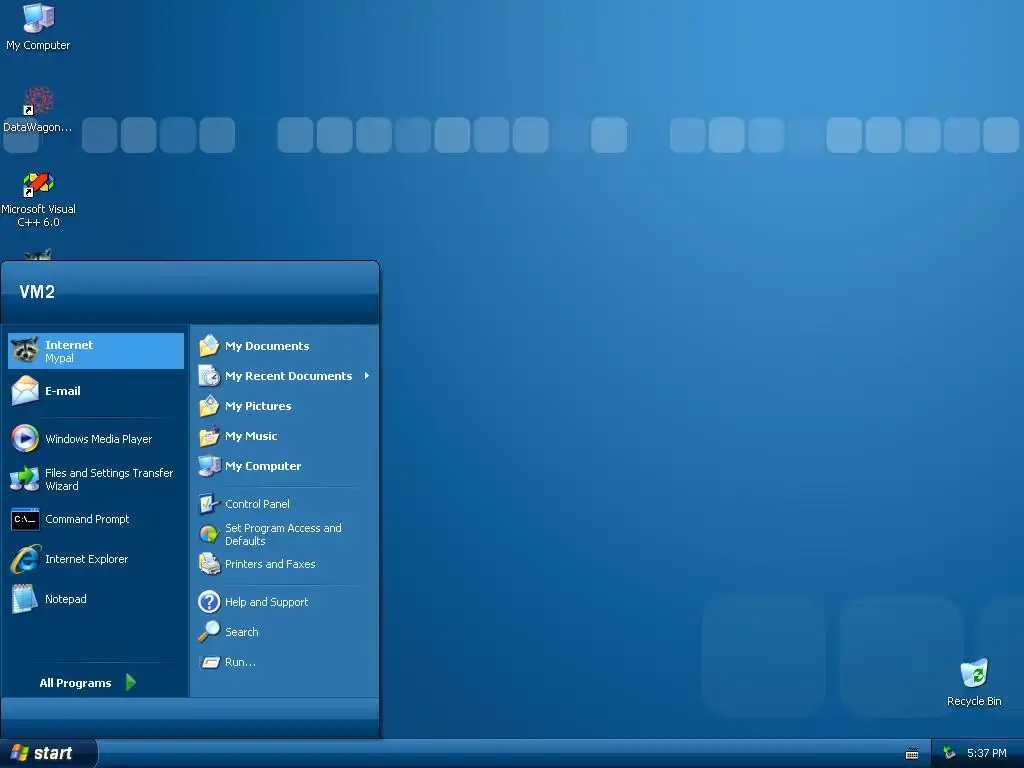Click the network tray icon

[x=949, y=753]
